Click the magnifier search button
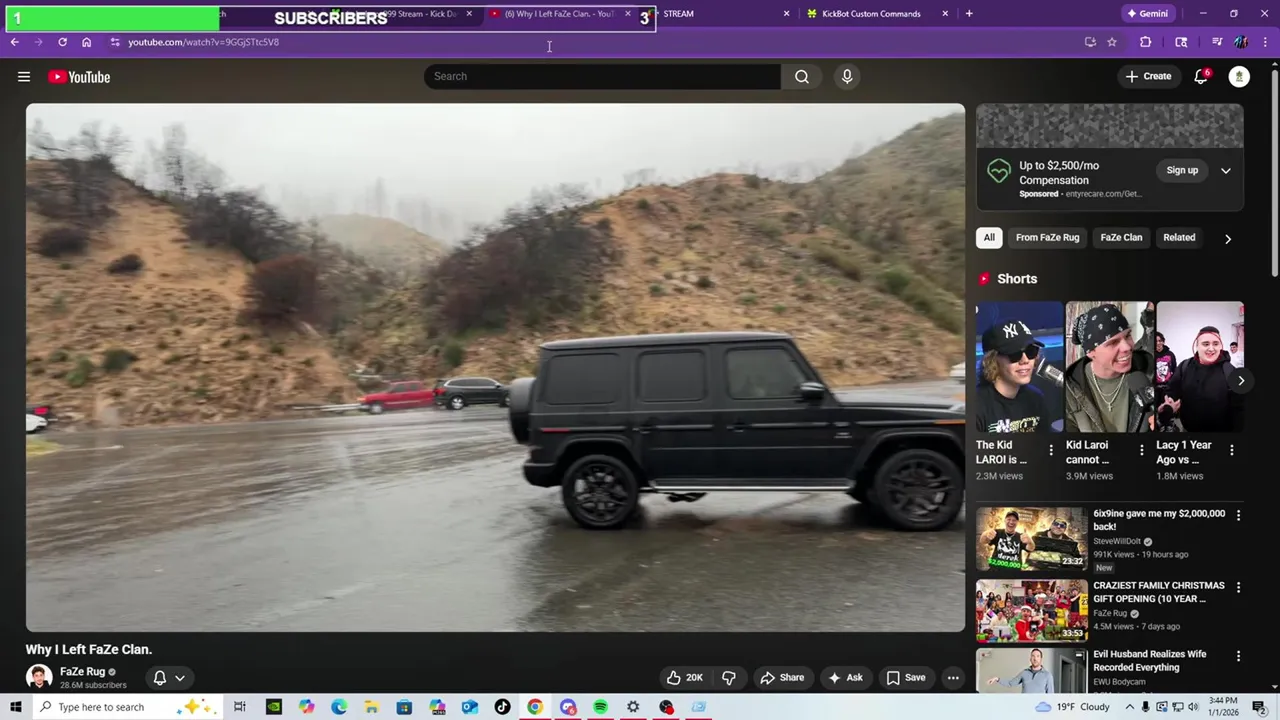 pos(802,76)
